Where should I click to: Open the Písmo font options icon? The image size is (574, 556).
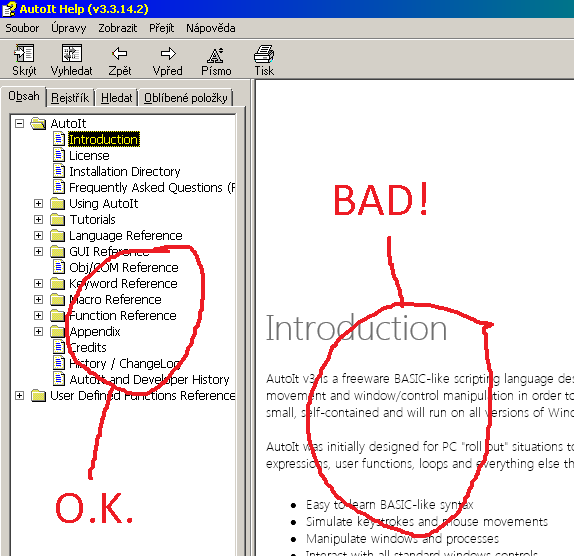tap(215, 55)
